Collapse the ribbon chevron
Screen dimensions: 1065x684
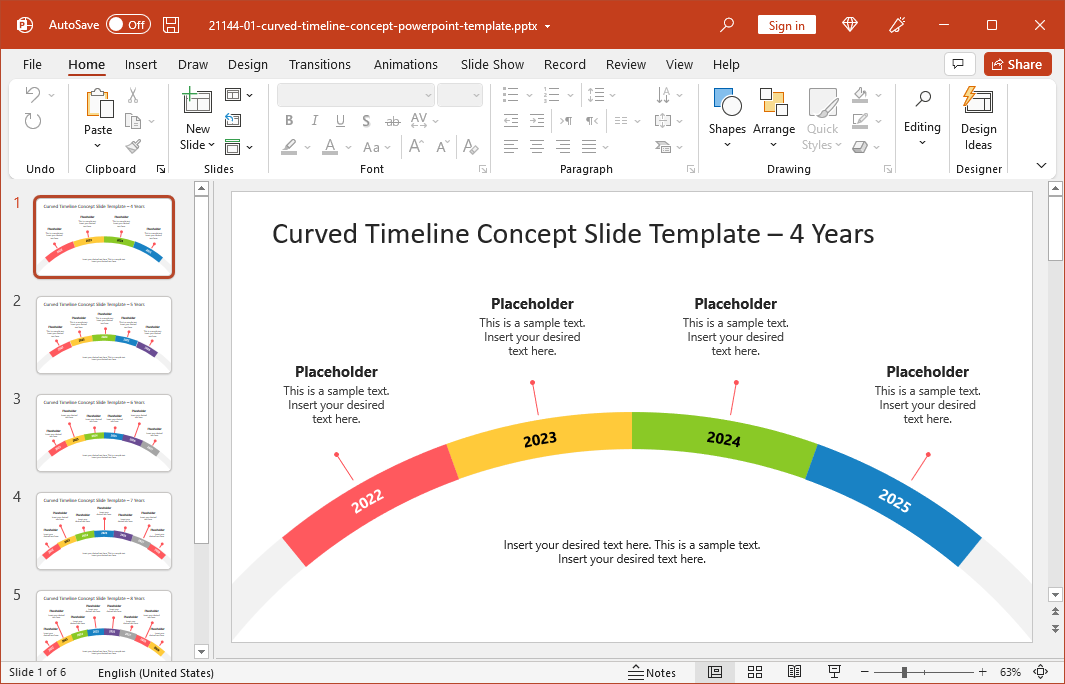(x=1041, y=165)
